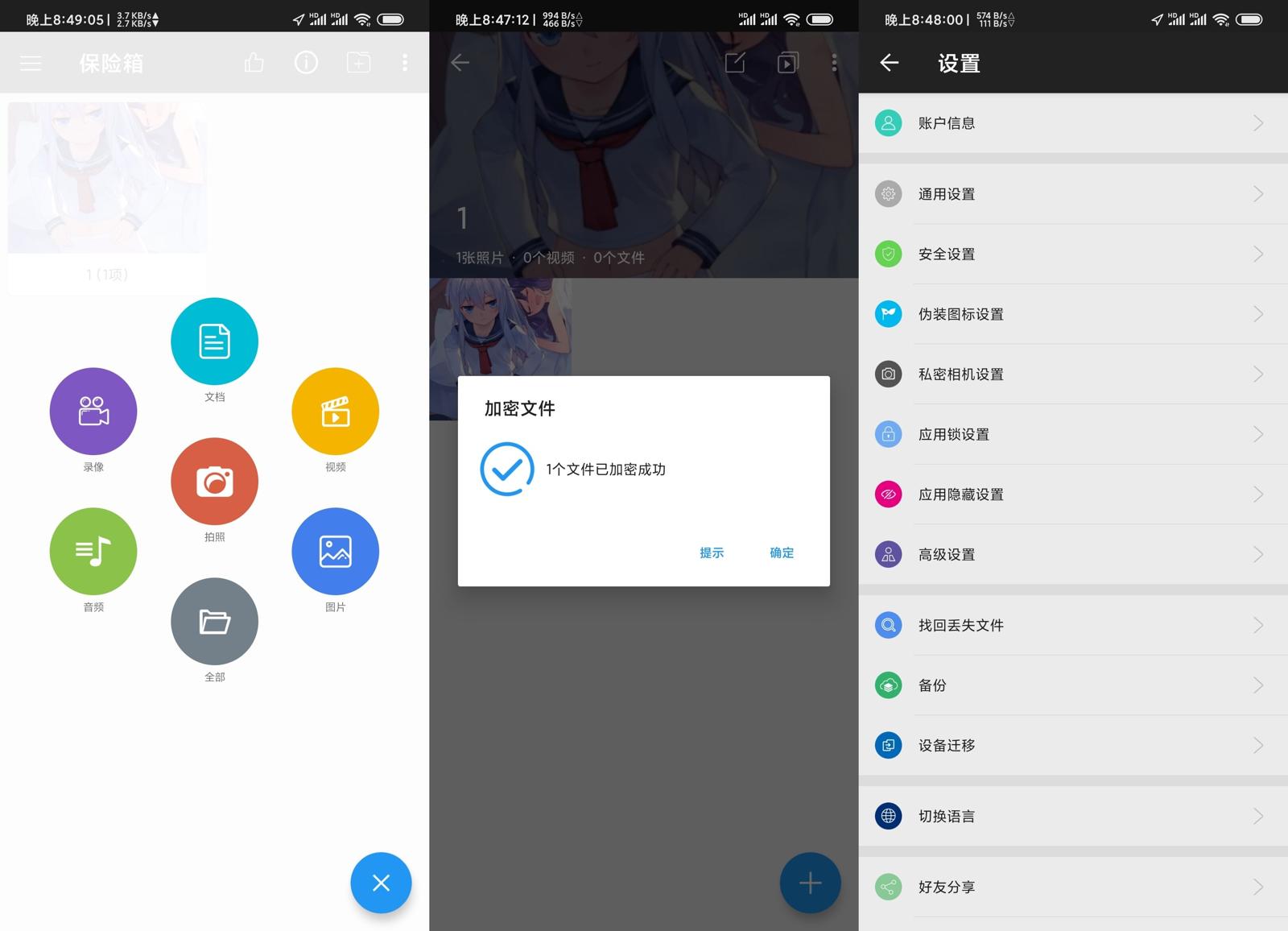1288x931 pixels.
Task: Select the 录像 video recording tool
Action: point(93,411)
